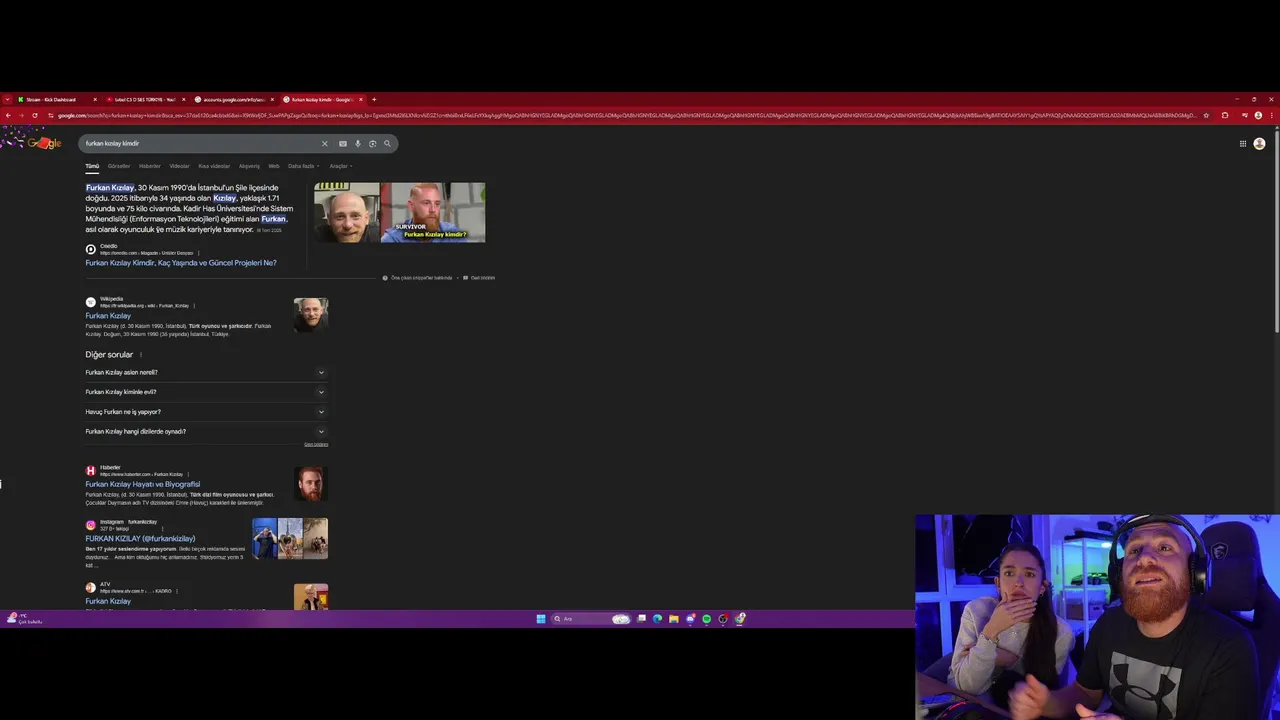Close the furkan kızılay kimdir tab

pos(361,99)
